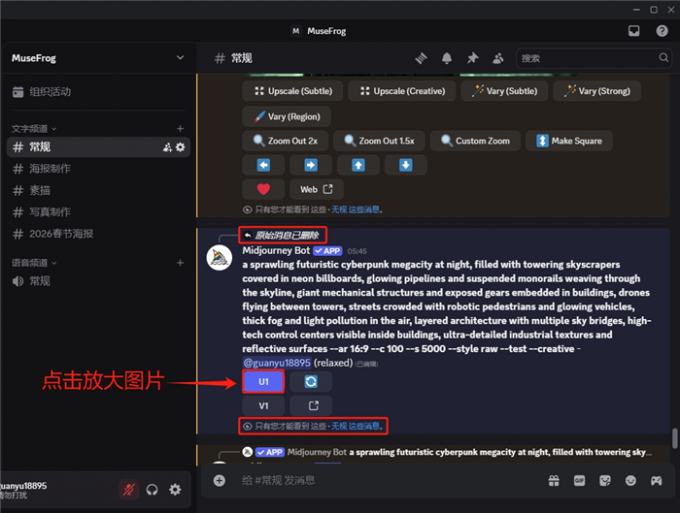The width and height of the screenshot is (680, 513).
Task: Favorite the image with heart button
Action: pos(263,189)
